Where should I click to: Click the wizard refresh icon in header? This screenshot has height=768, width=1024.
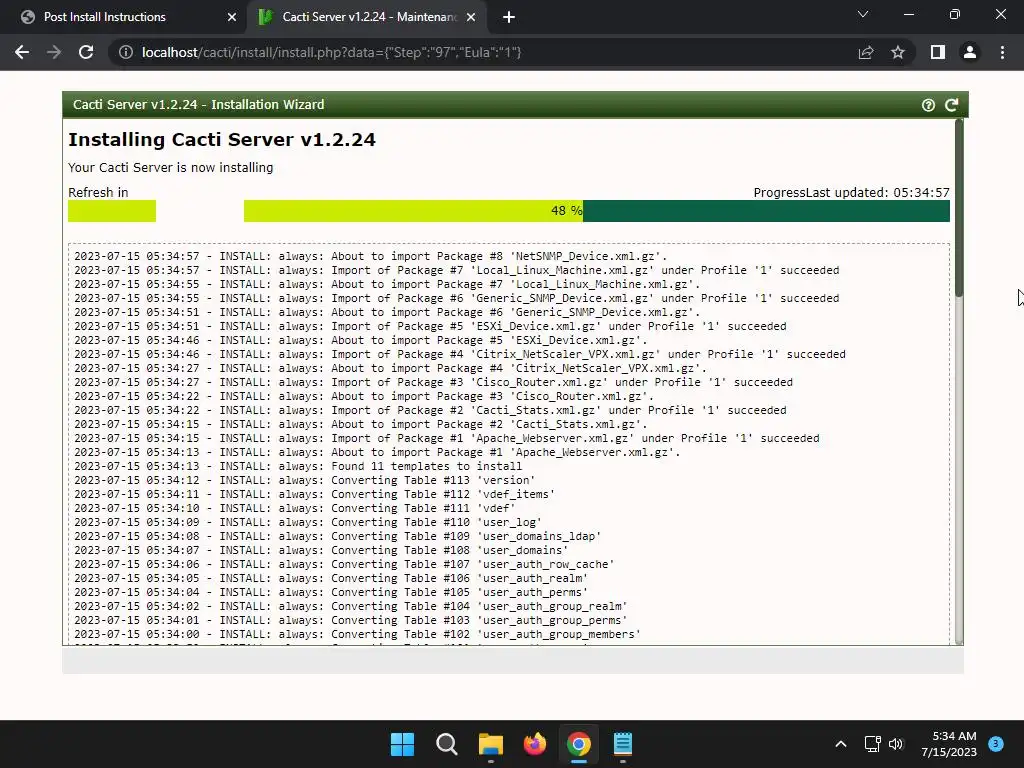coord(952,104)
